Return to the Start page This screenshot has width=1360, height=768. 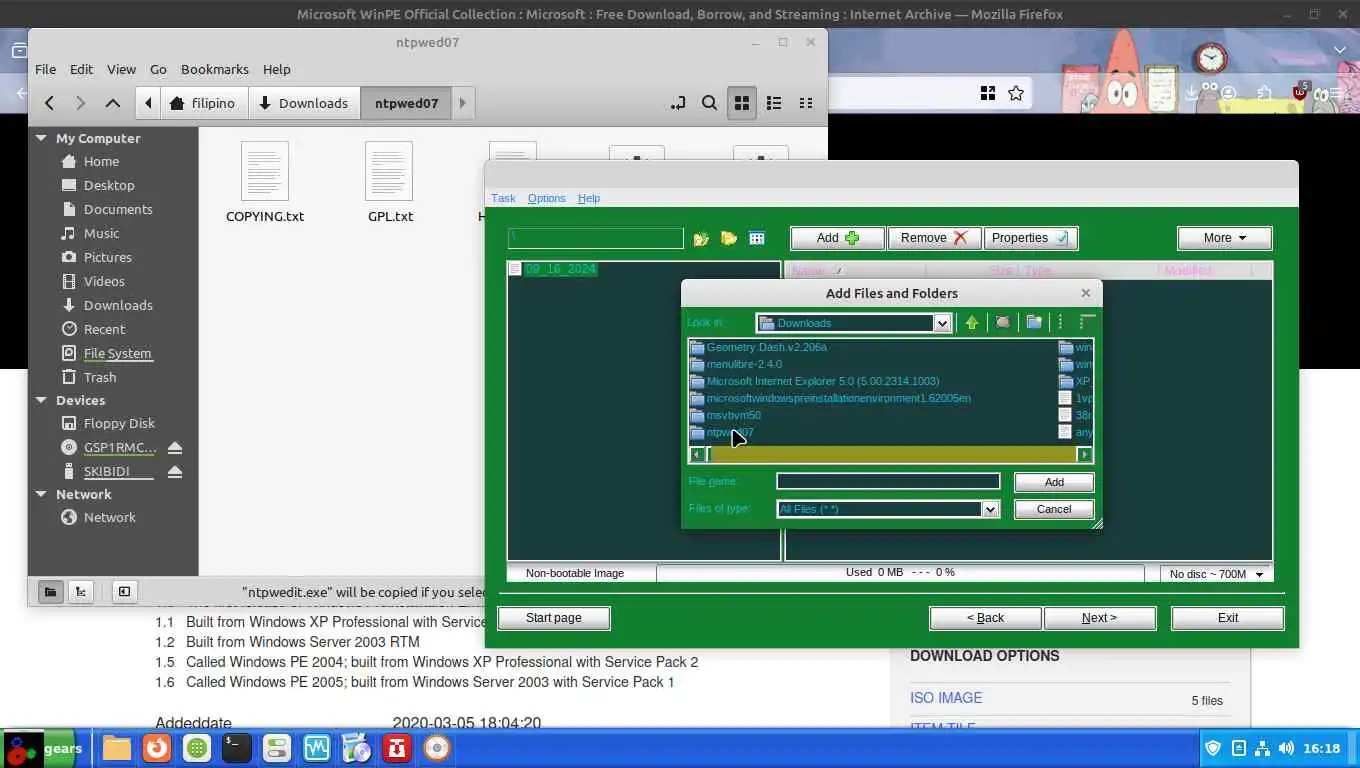click(553, 618)
